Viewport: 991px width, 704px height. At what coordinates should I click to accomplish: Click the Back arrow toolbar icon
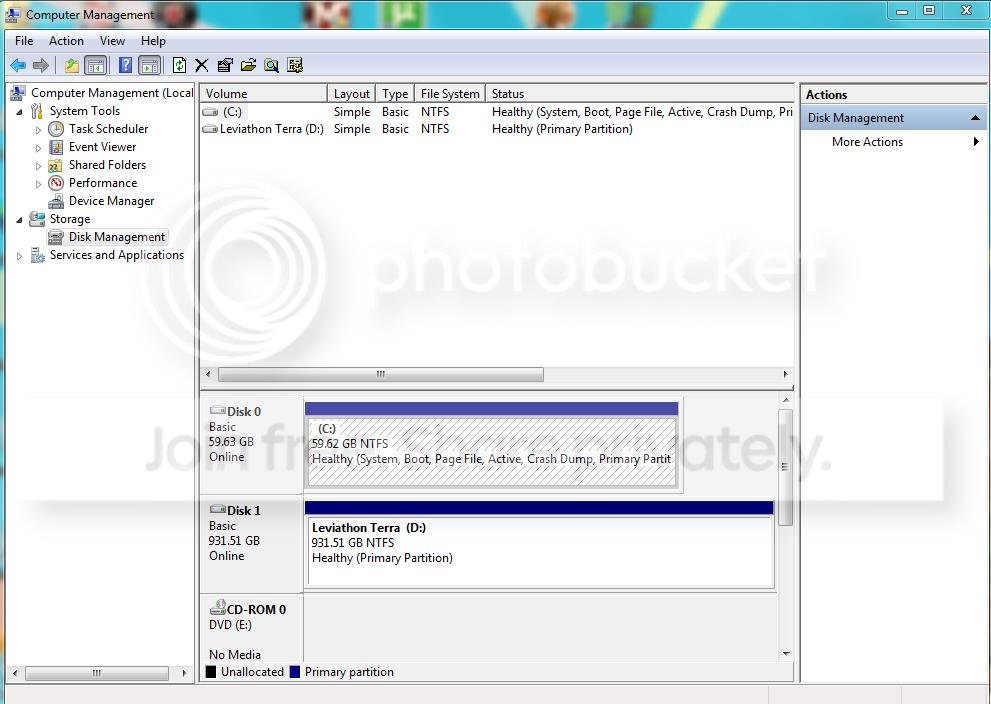tap(18, 65)
